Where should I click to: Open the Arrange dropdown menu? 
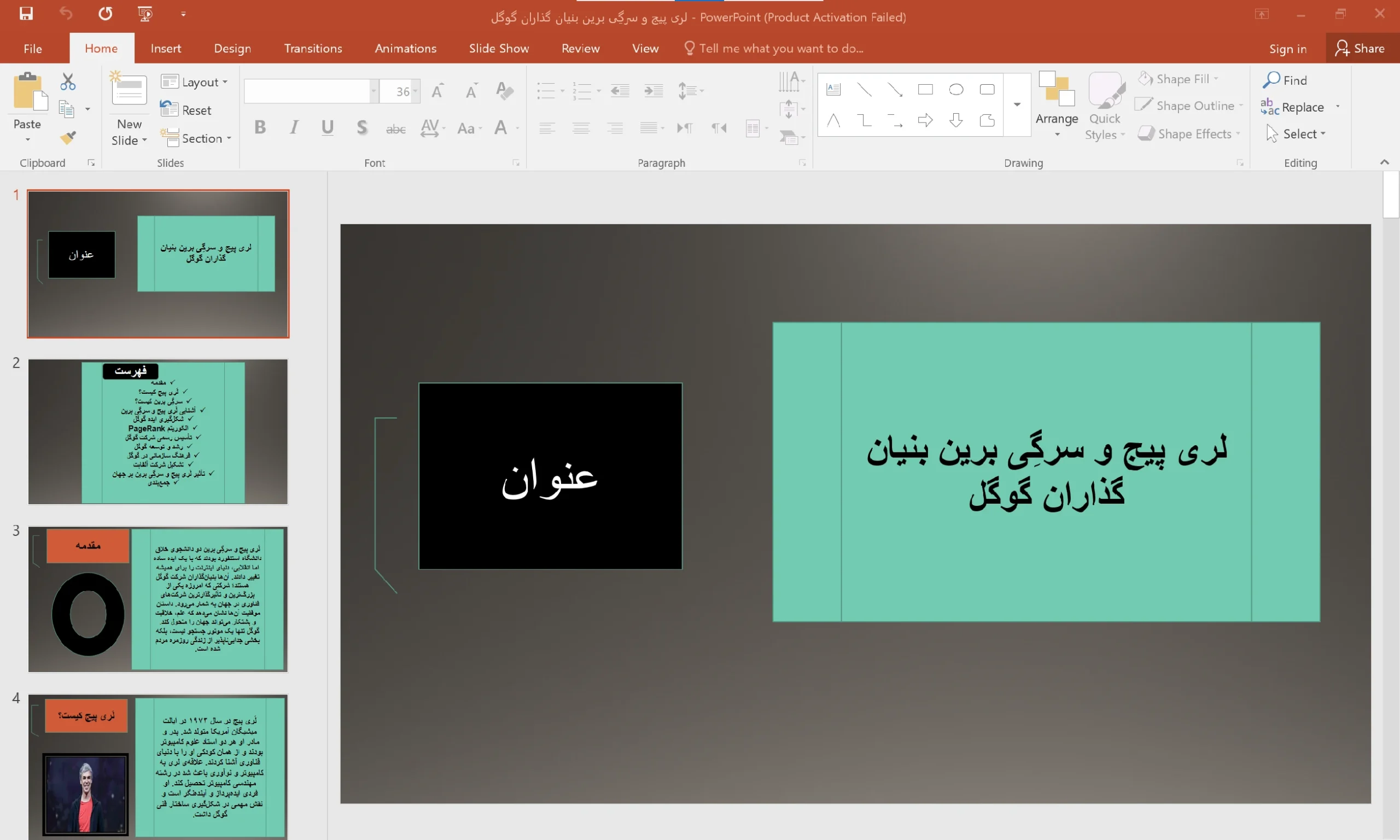(1057, 106)
